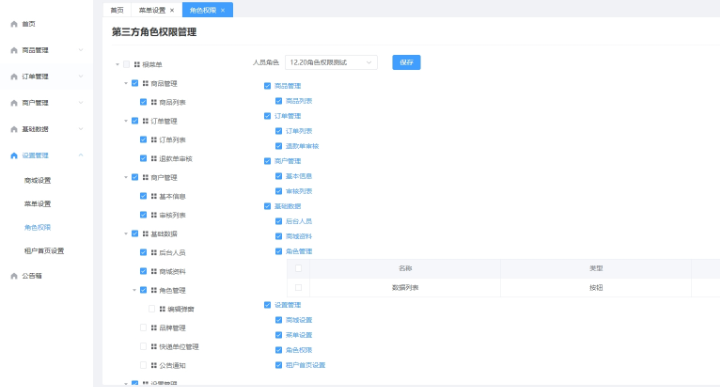720x387 pixels.
Task: Open sidebar submenu item 菜单设置
Action: coord(38,204)
